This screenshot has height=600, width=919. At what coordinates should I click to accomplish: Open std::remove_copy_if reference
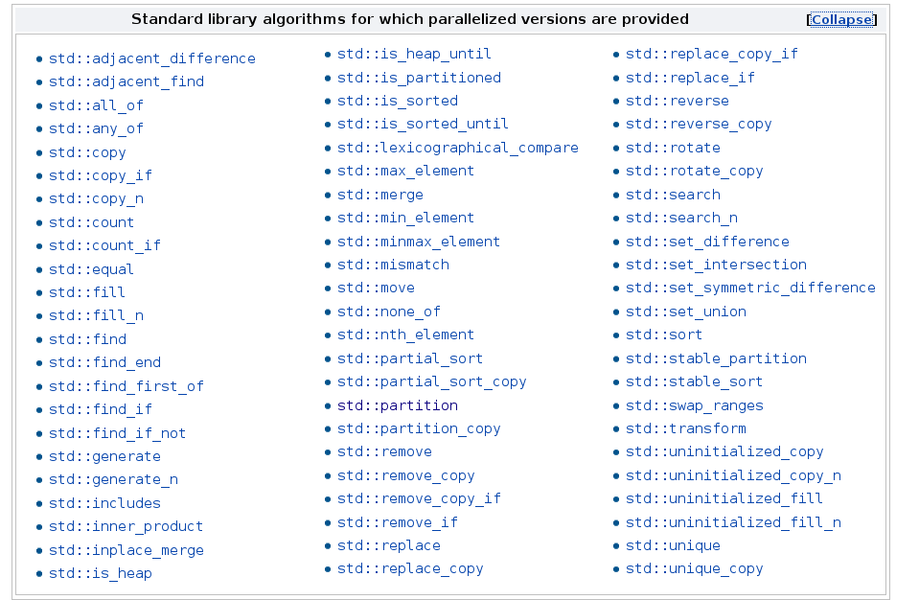point(418,499)
